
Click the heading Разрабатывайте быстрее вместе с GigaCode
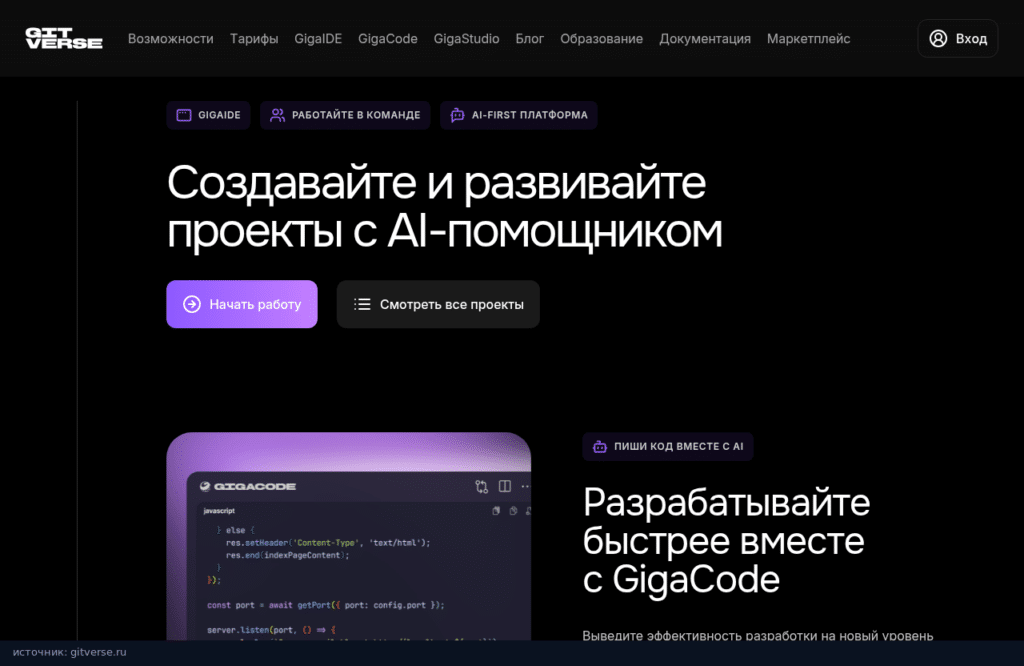(726, 541)
